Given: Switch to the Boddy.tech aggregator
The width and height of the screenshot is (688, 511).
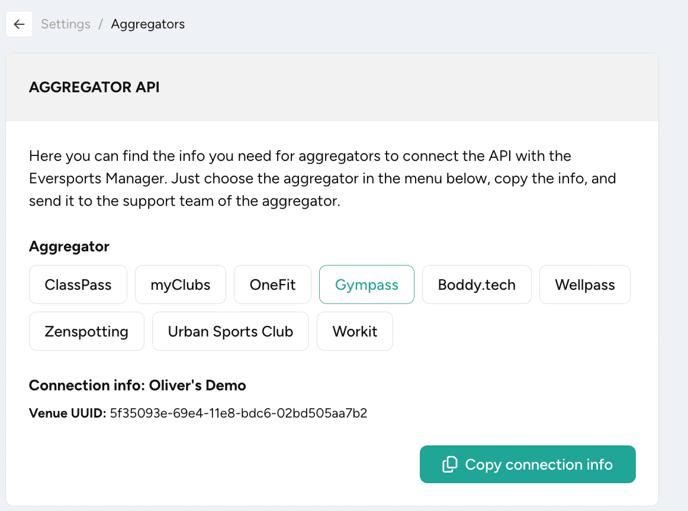Looking at the screenshot, I should pyautogui.click(x=476, y=285).
